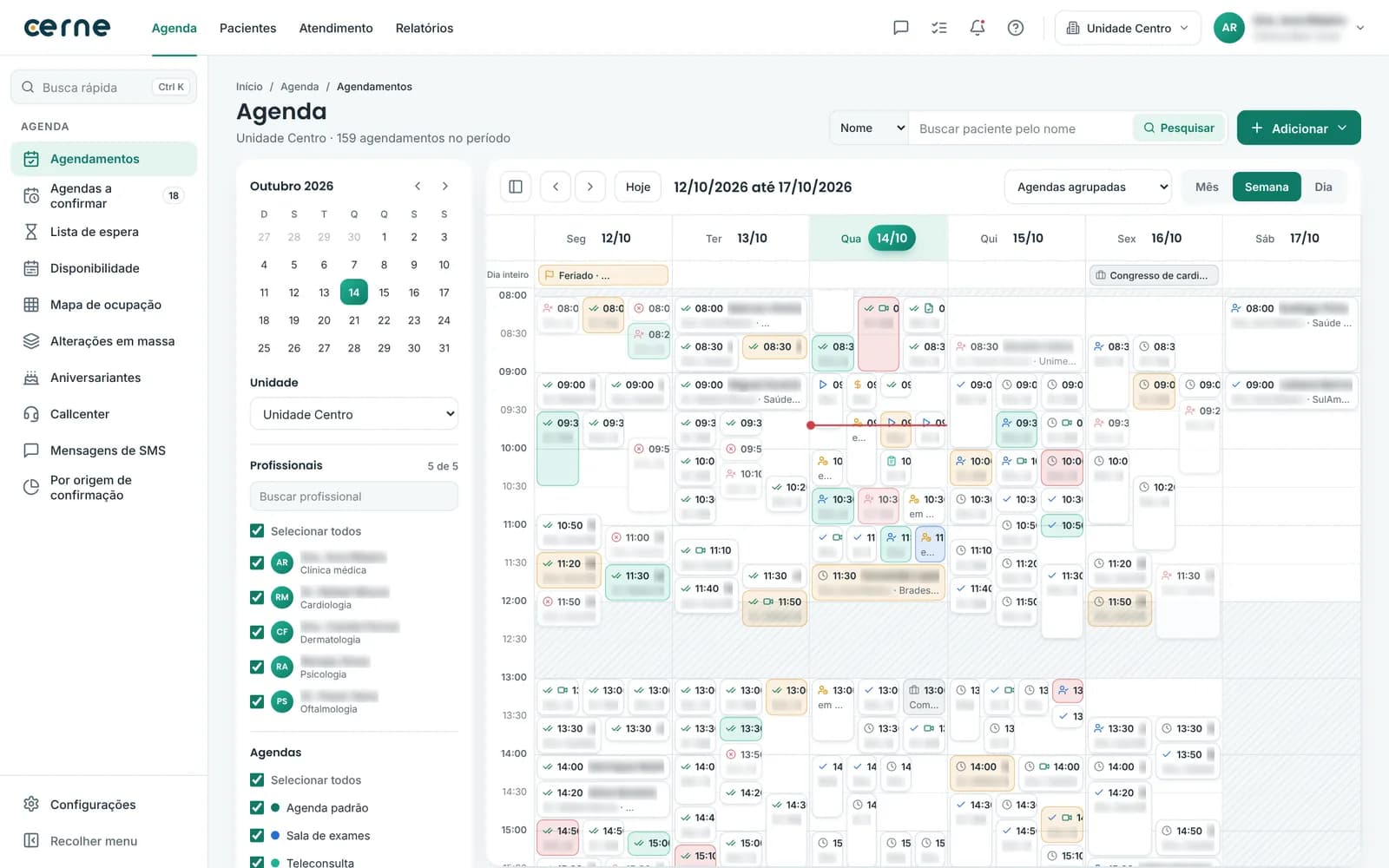Focus the Buscar paciente pelo nome field
1389x868 pixels.
click(1021, 128)
